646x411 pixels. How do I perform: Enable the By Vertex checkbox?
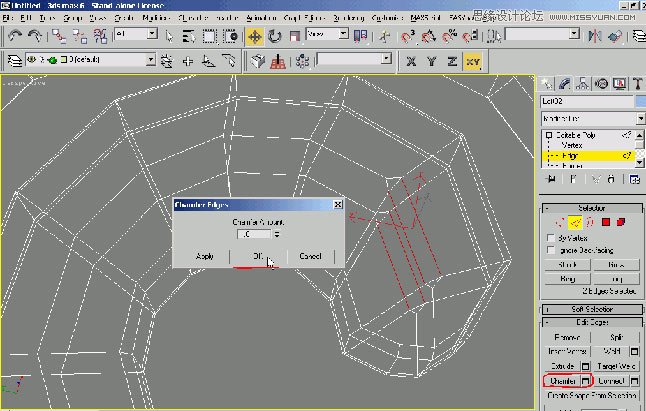tap(552, 238)
